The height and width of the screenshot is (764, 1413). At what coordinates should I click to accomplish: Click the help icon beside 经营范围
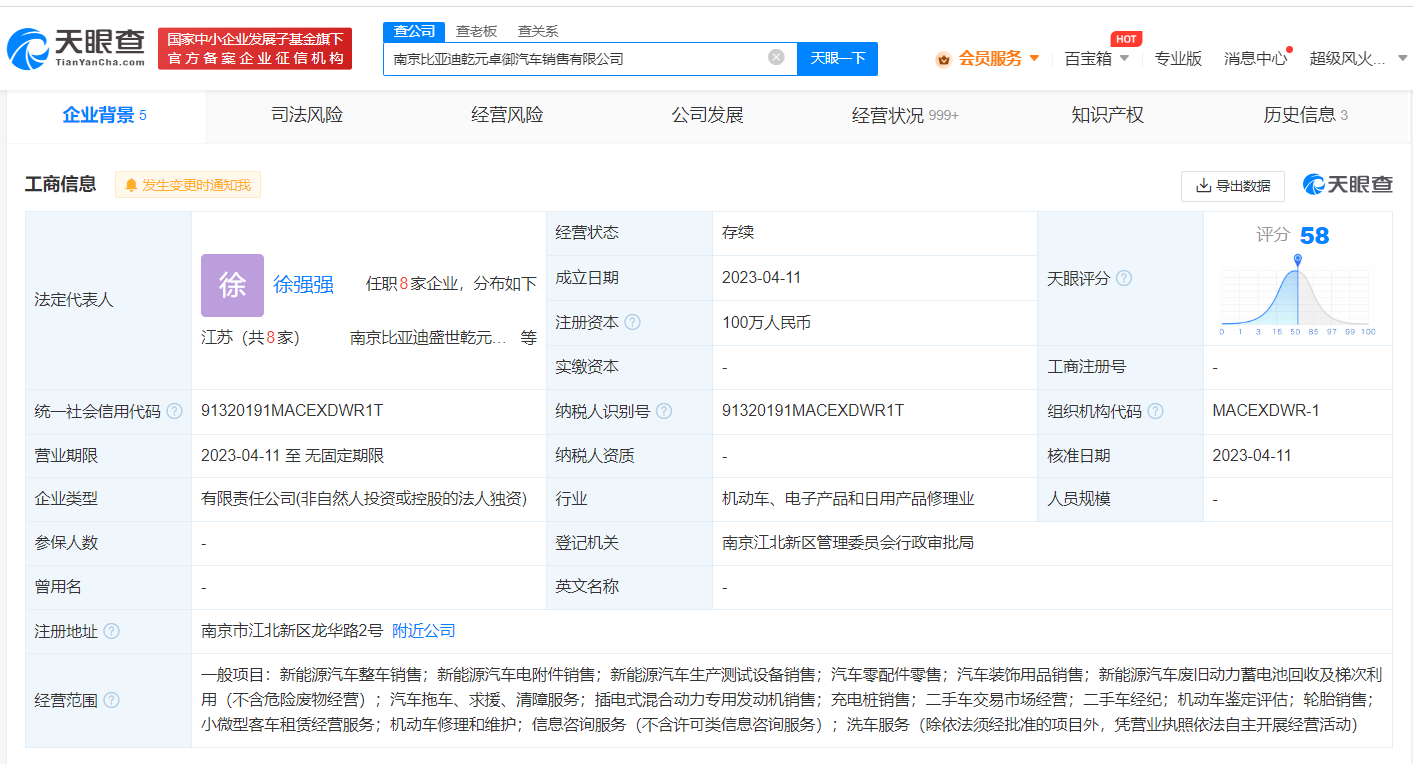click(111, 700)
